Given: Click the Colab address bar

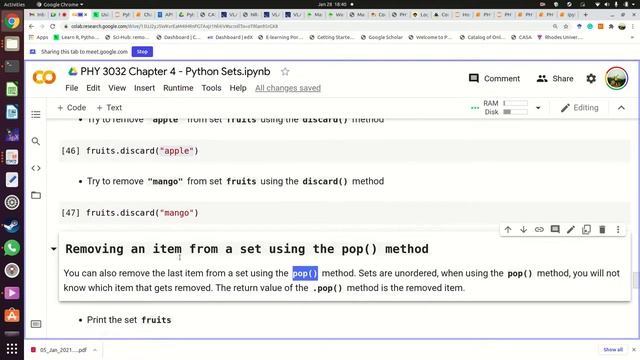Looking at the screenshot, I should point(306,26).
